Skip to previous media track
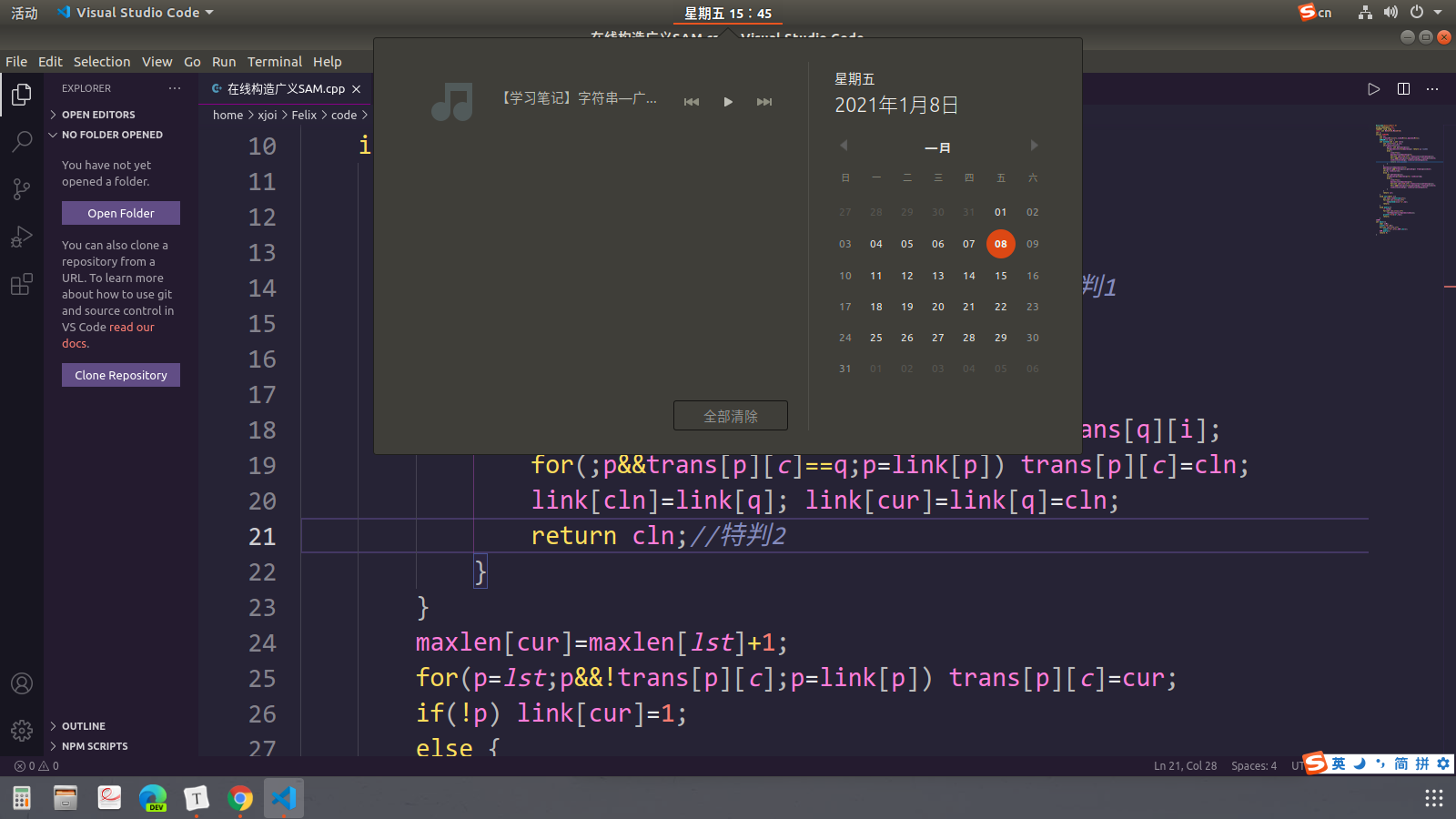Image resolution: width=1456 pixels, height=819 pixels. [x=692, y=102]
